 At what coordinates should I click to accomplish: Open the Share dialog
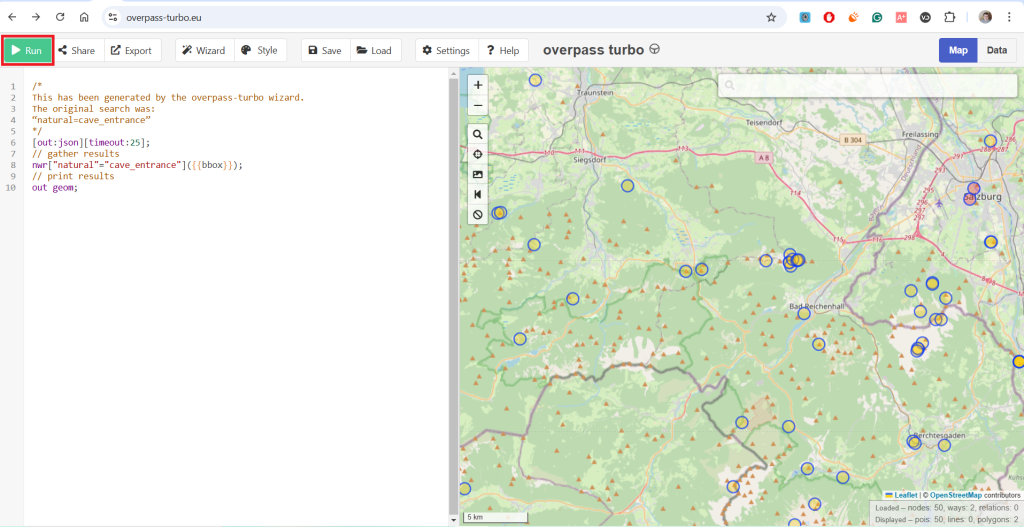point(76,50)
